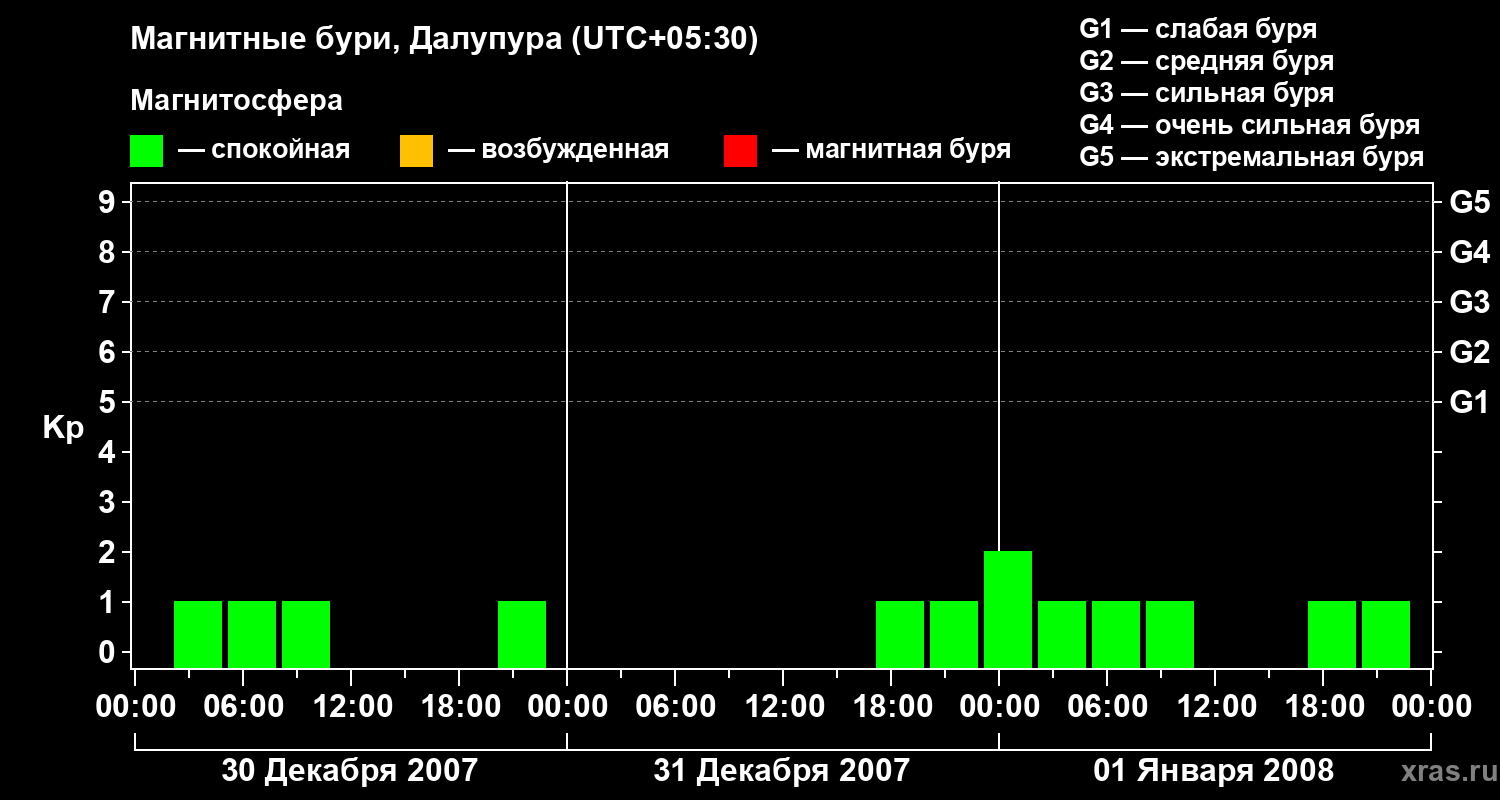The image size is (1500, 800).
Task: Click the right-axis 'G4' label
Action: (1469, 252)
